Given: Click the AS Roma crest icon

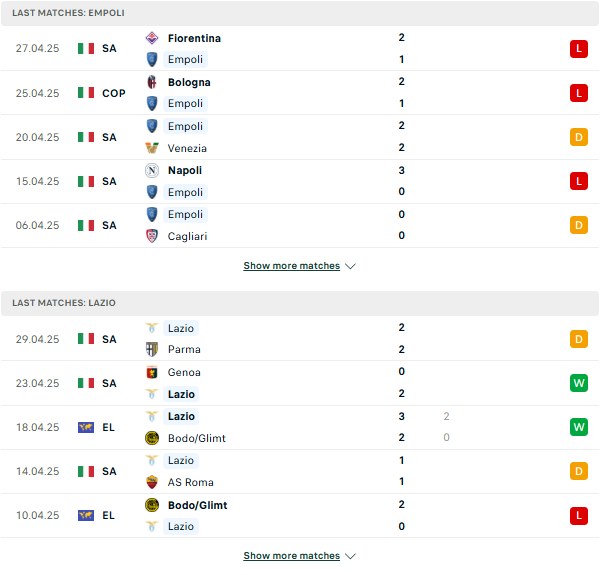Looking at the screenshot, I should click(152, 482).
